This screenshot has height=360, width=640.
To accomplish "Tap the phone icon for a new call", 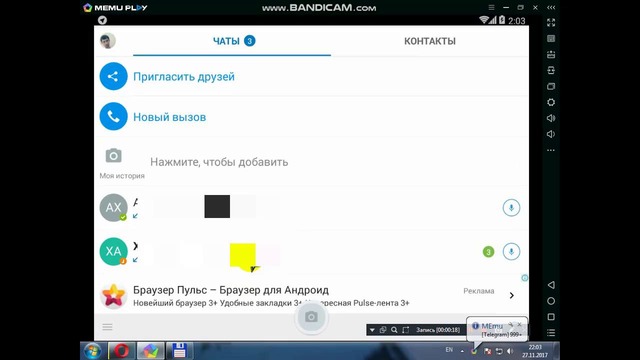I will point(113,116).
